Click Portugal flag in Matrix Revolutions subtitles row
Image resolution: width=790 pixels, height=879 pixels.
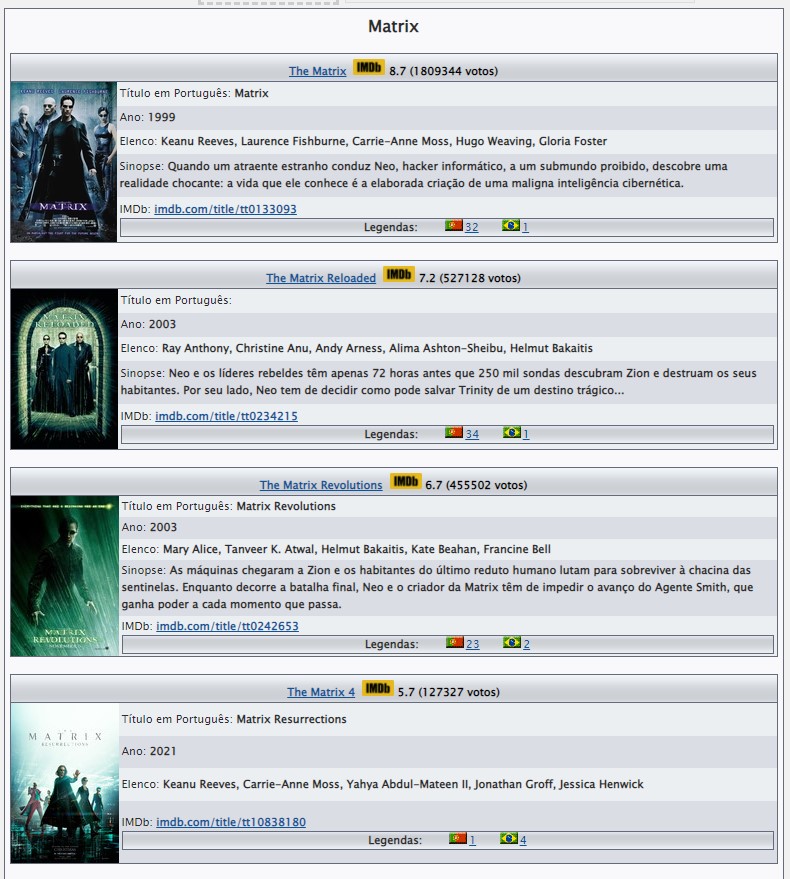click(x=455, y=642)
